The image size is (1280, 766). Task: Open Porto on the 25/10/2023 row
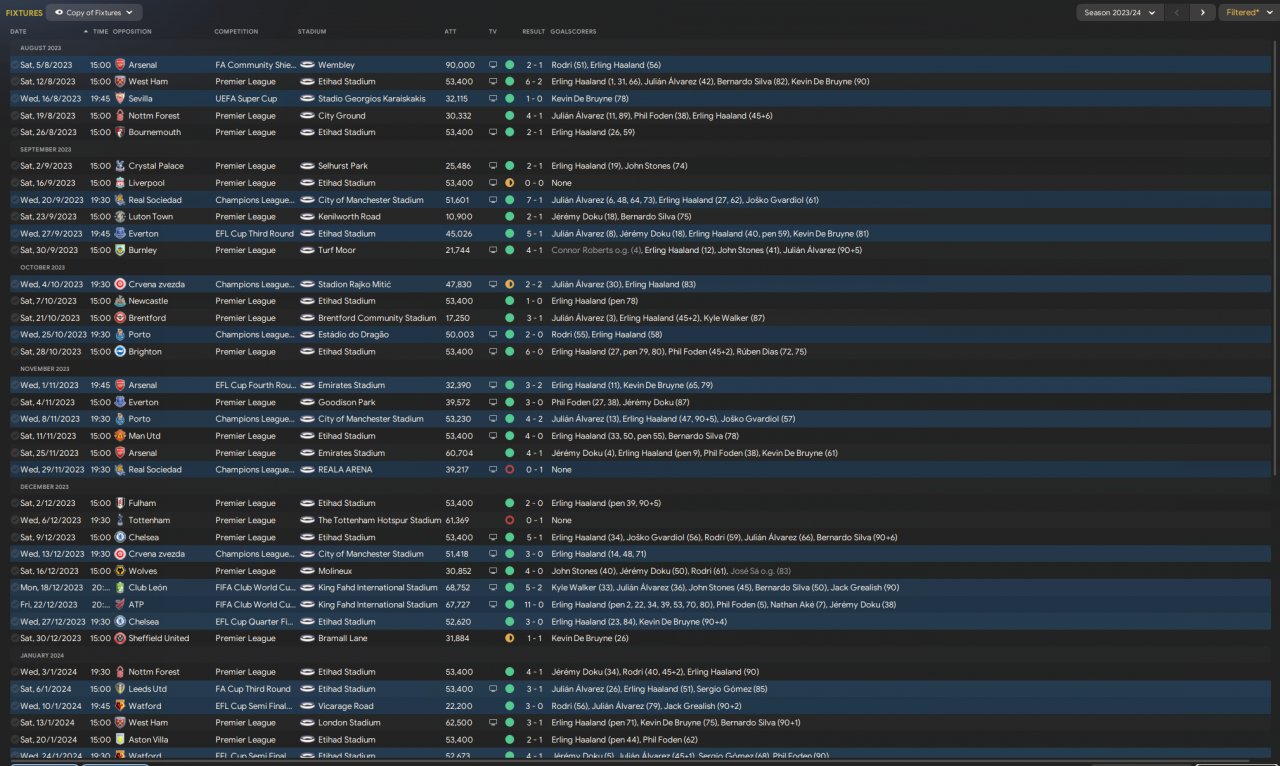(x=140, y=335)
